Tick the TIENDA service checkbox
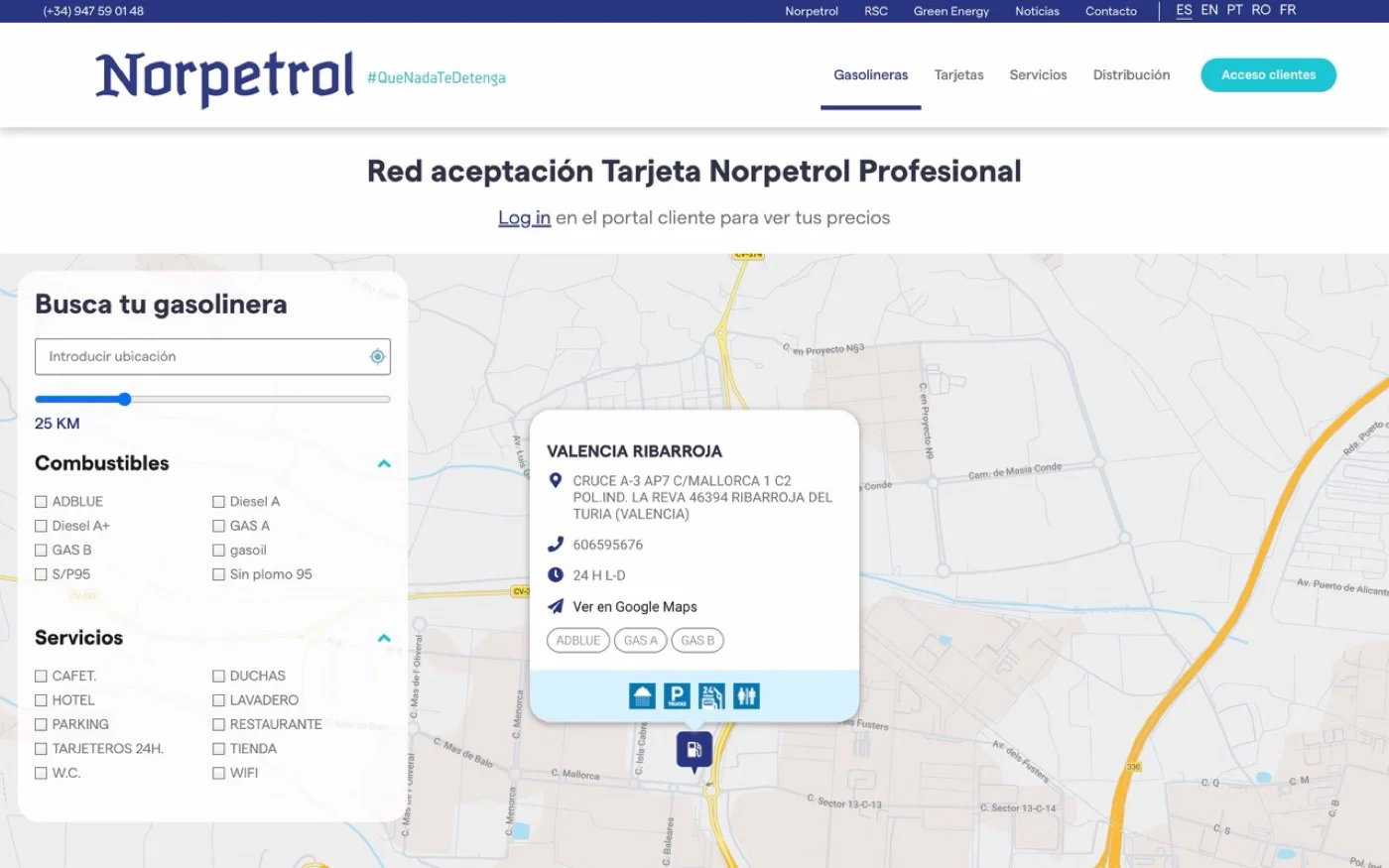 pyautogui.click(x=218, y=749)
